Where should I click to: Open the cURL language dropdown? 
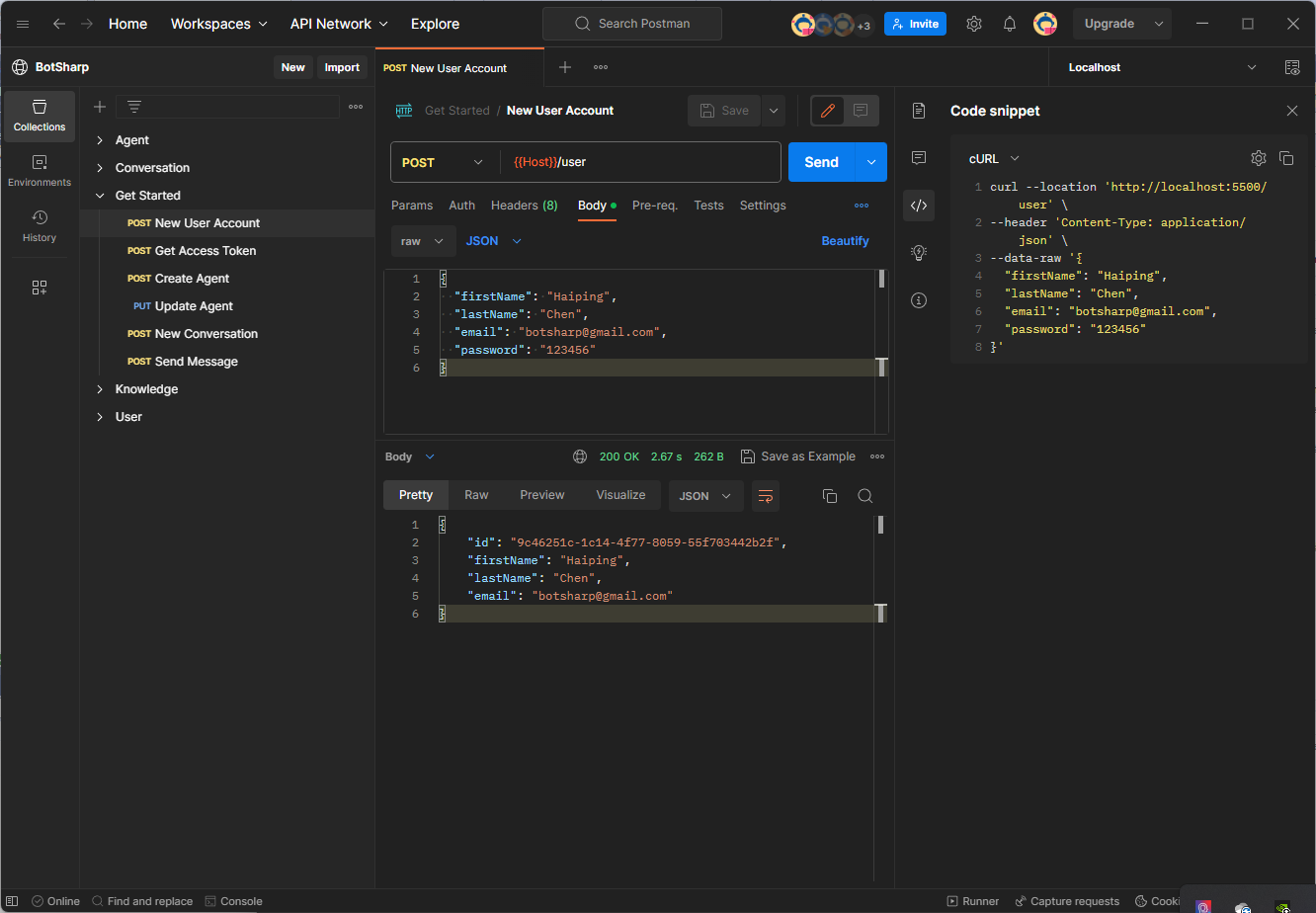(x=994, y=158)
